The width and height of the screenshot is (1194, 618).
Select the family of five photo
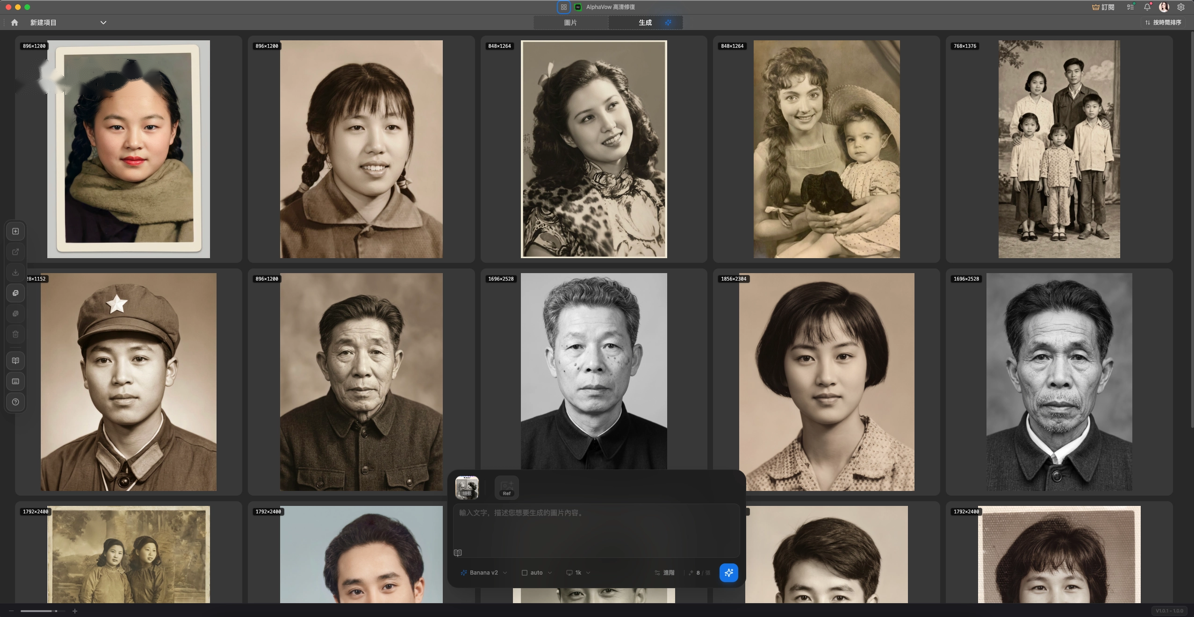pos(1059,149)
